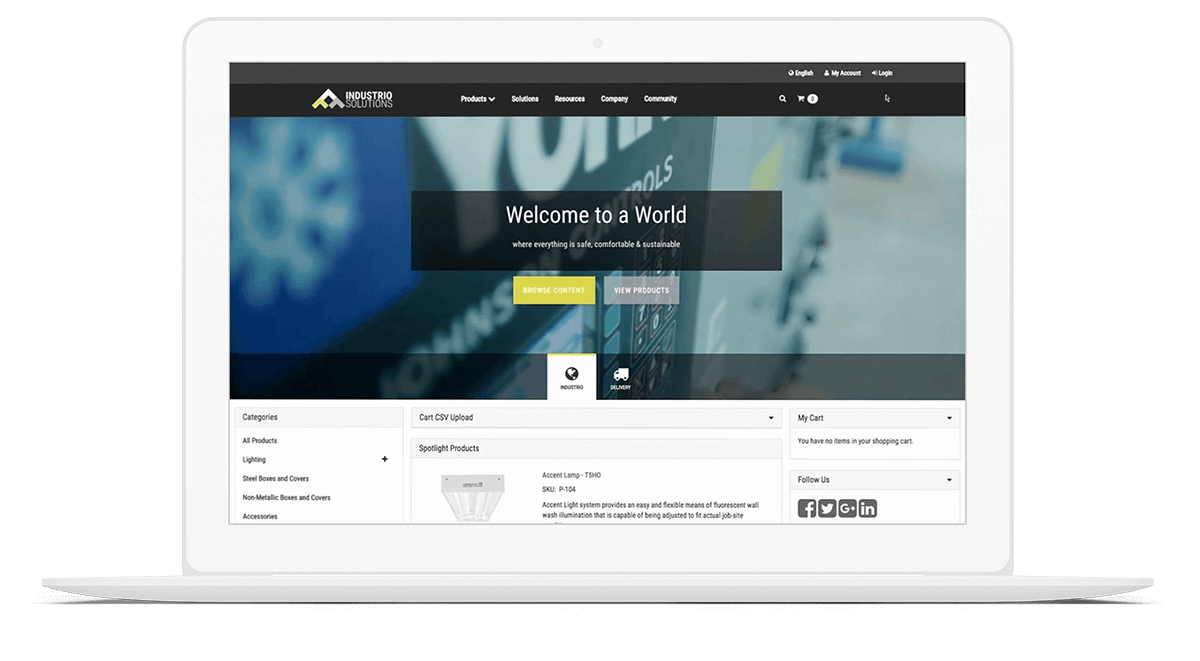Click the VIEW PRODUCTS button

point(641,289)
